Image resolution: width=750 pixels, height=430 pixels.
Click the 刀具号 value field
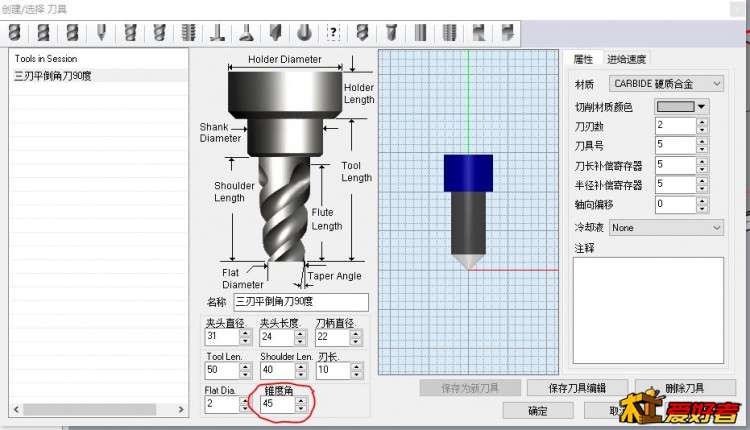coord(675,145)
